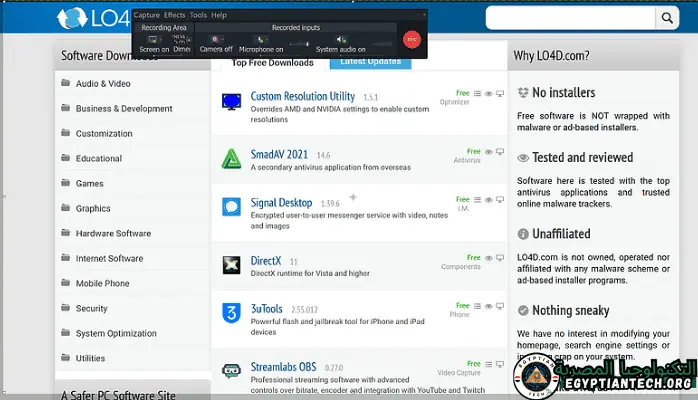
Task: Click the screenshot monitor icon for Custom Resolution Utility
Action: [x=500, y=93]
